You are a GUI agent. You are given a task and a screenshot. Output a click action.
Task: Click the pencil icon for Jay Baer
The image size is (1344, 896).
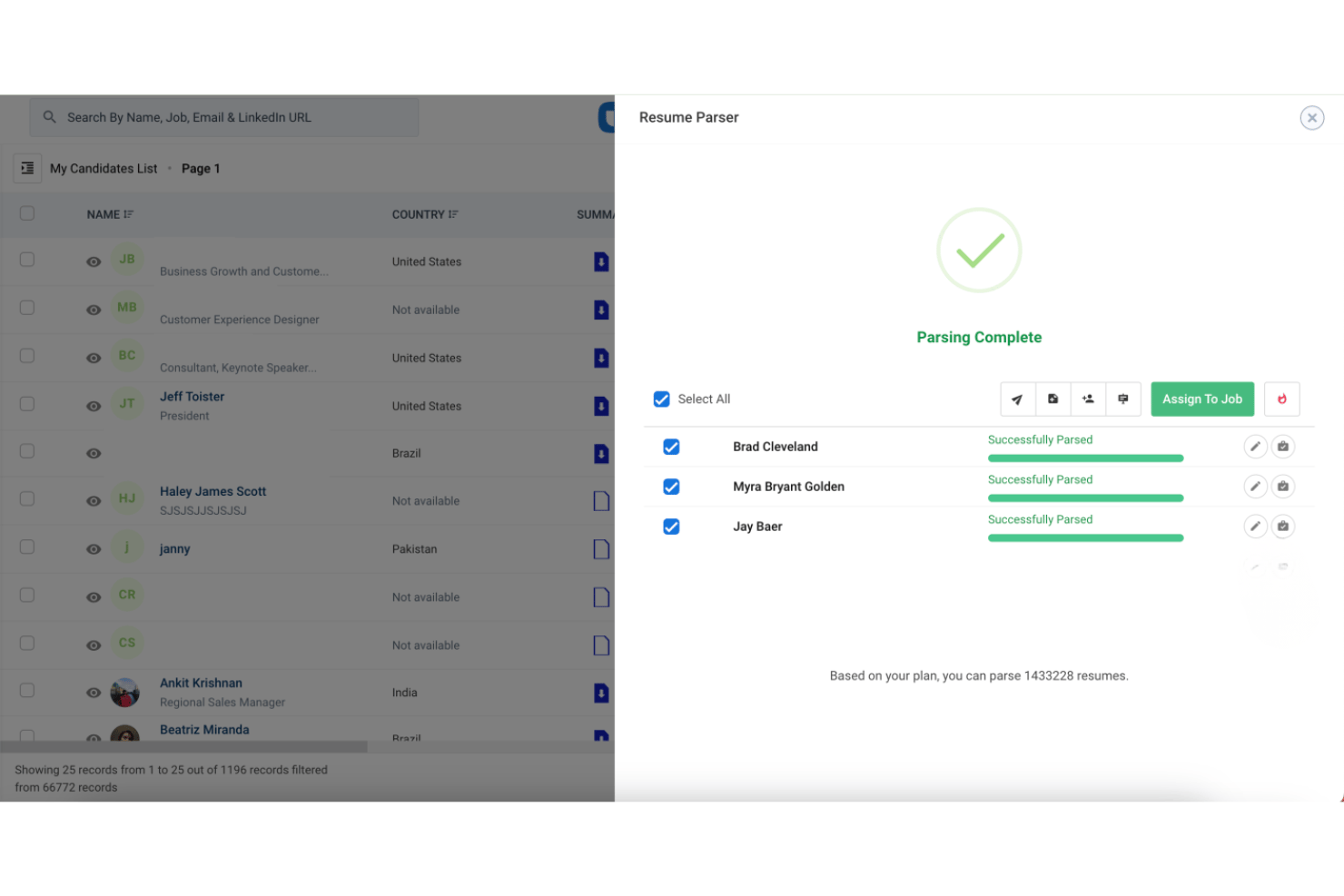tap(1255, 527)
